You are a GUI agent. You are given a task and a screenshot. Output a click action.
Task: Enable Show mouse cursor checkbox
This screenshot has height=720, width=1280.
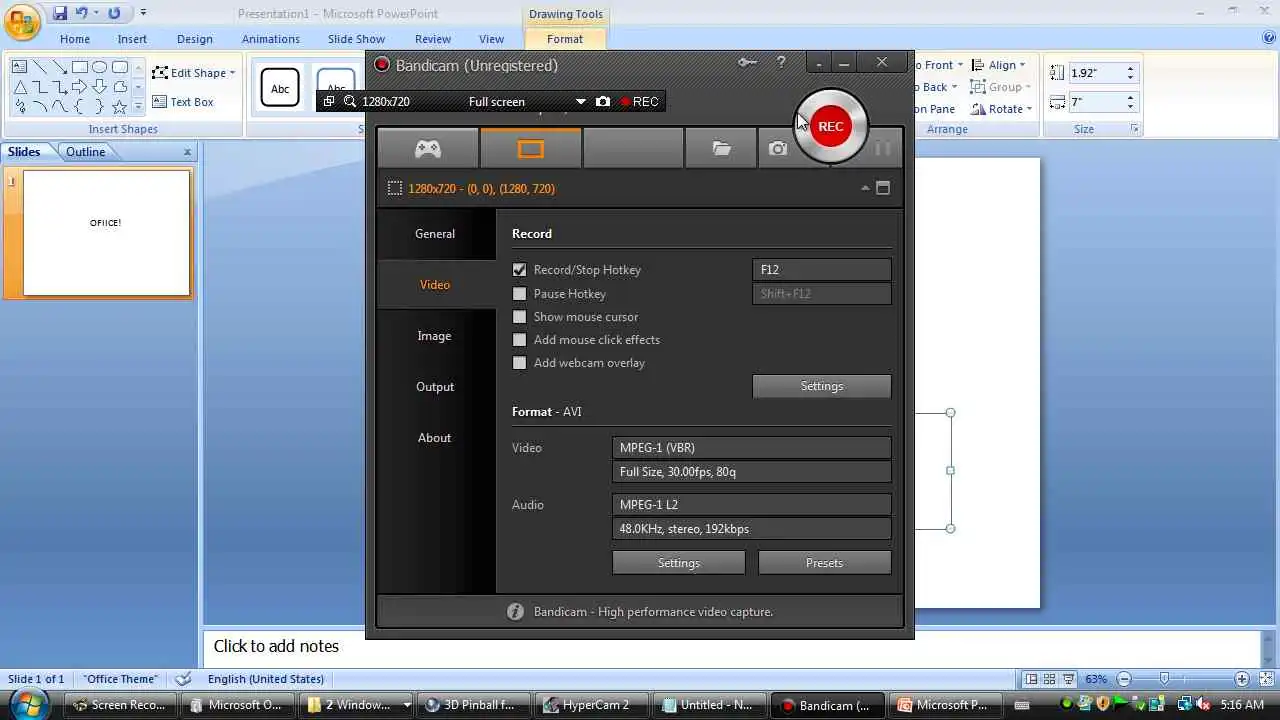(x=519, y=317)
